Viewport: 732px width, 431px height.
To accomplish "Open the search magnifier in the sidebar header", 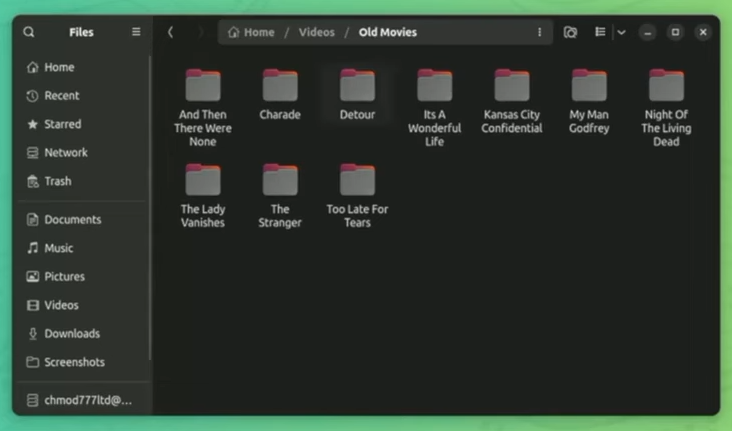I will click(29, 32).
